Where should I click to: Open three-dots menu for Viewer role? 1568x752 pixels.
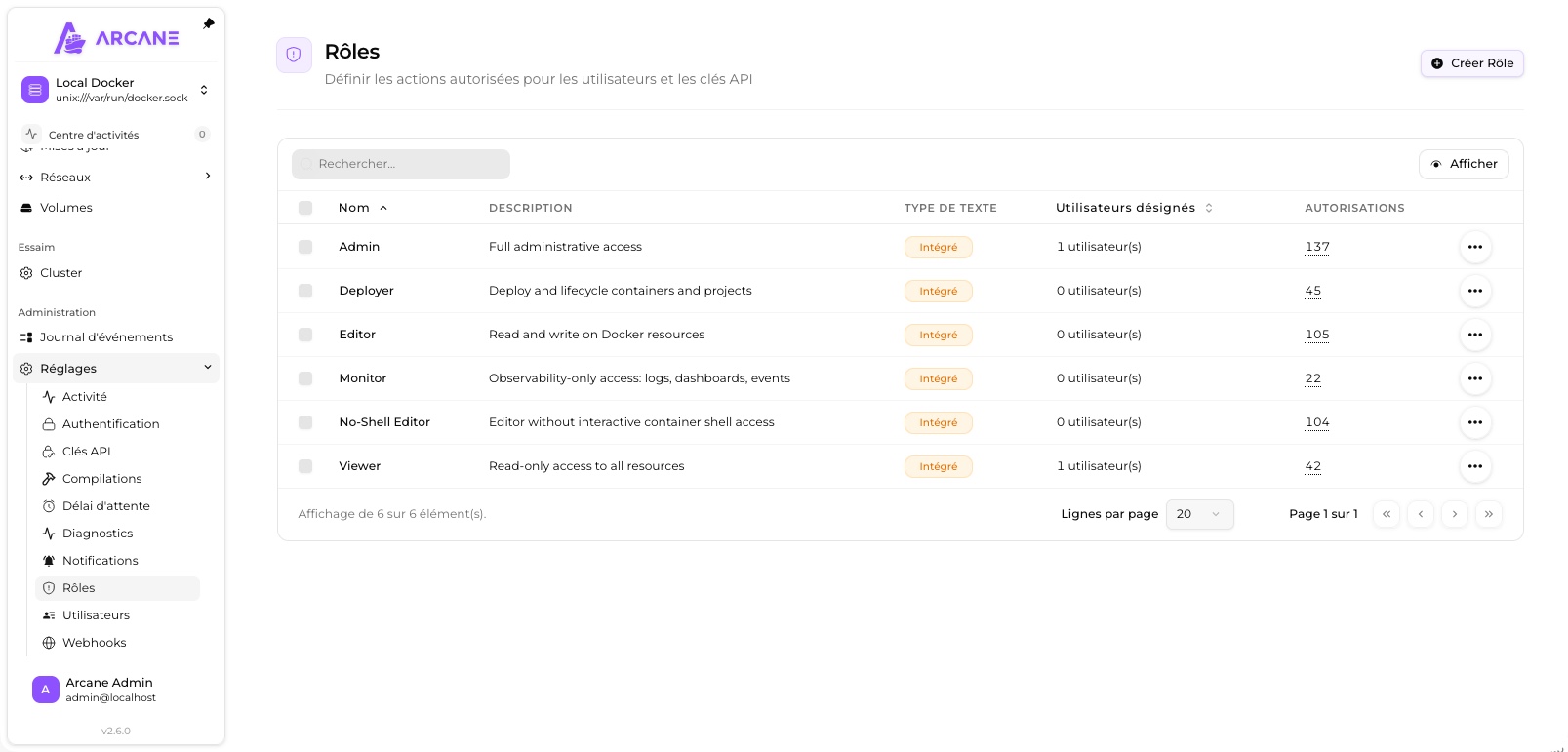pyautogui.click(x=1474, y=466)
